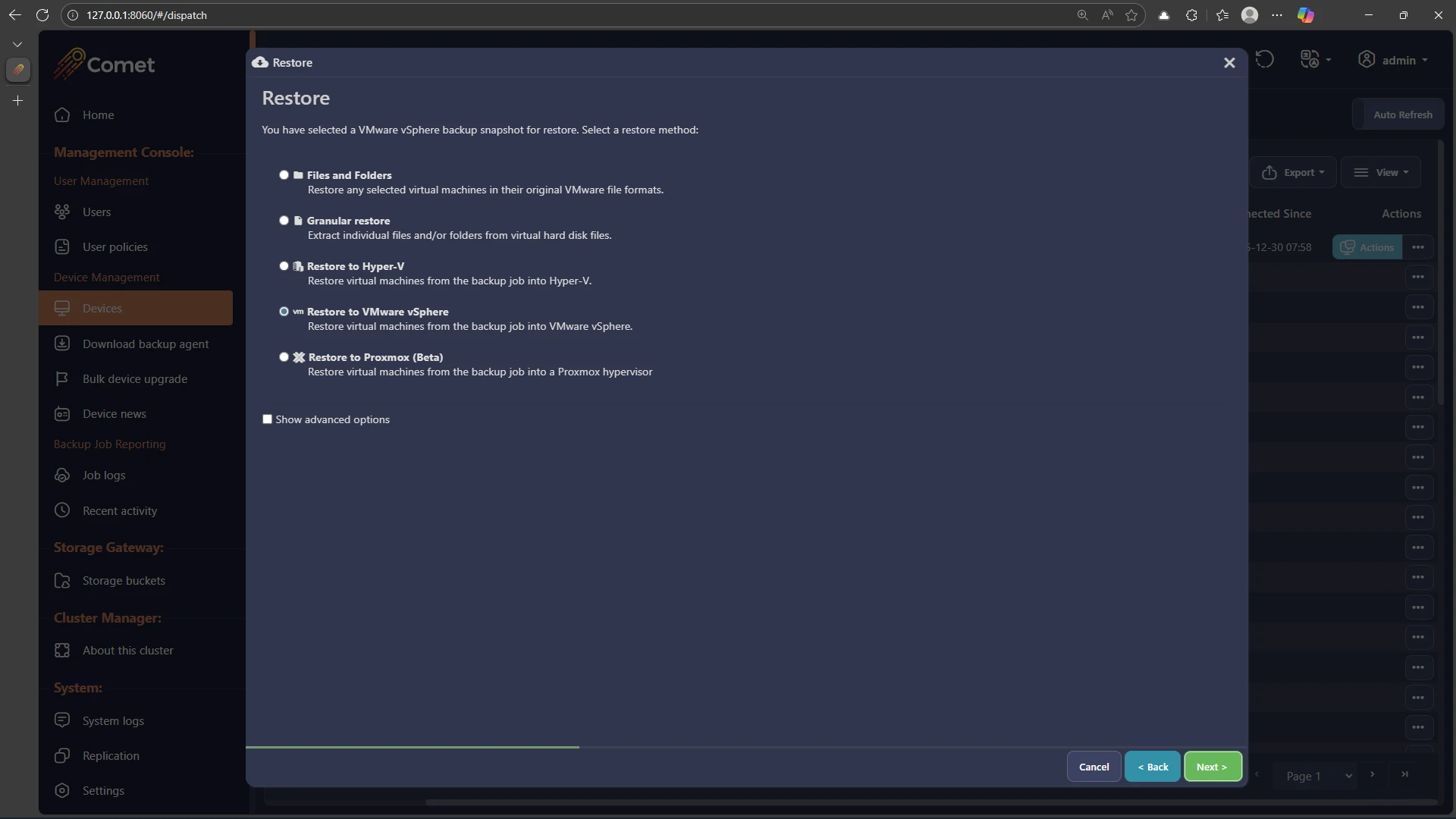Click the Device news icon
1456x819 pixels.
click(62, 414)
